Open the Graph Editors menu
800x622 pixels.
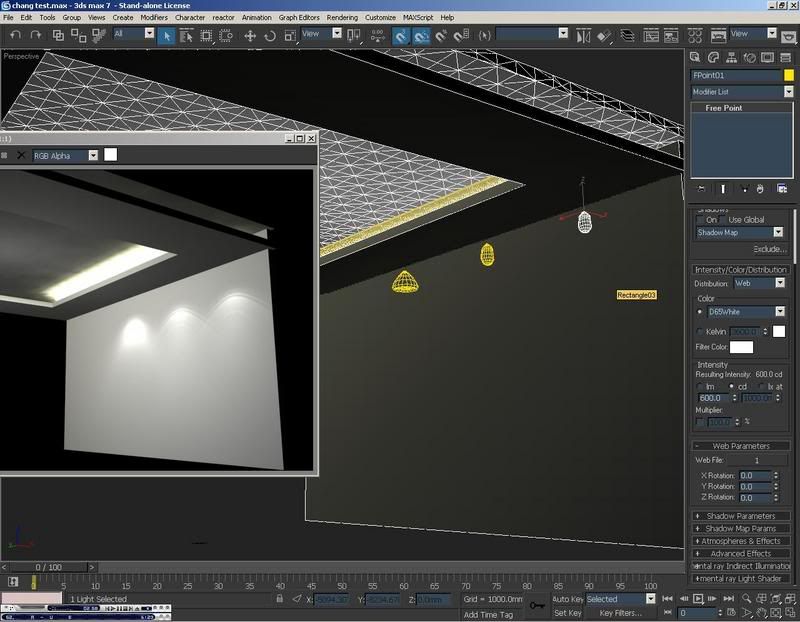[x=300, y=17]
